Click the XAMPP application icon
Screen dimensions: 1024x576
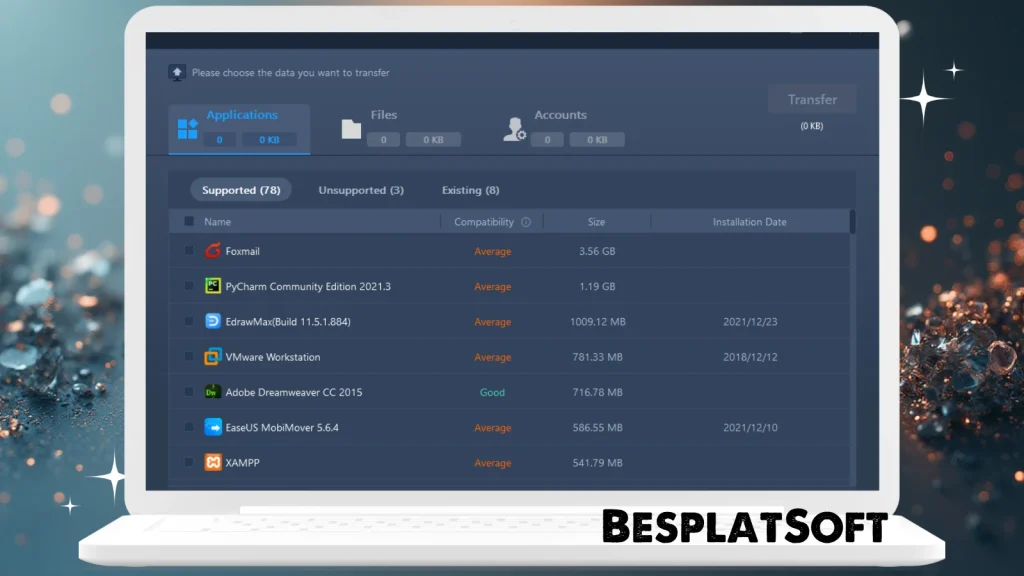[212, 463]
